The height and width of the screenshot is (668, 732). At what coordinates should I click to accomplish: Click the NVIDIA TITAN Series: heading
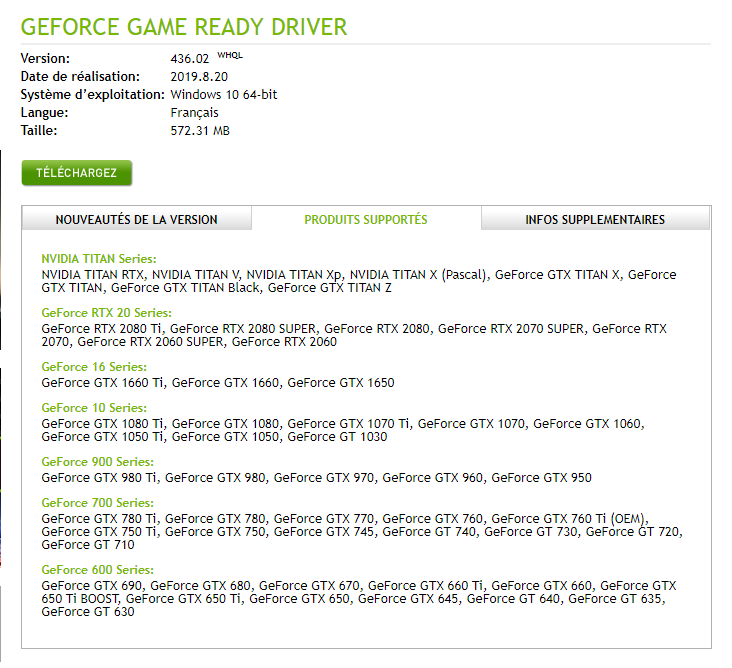(99, 259)
